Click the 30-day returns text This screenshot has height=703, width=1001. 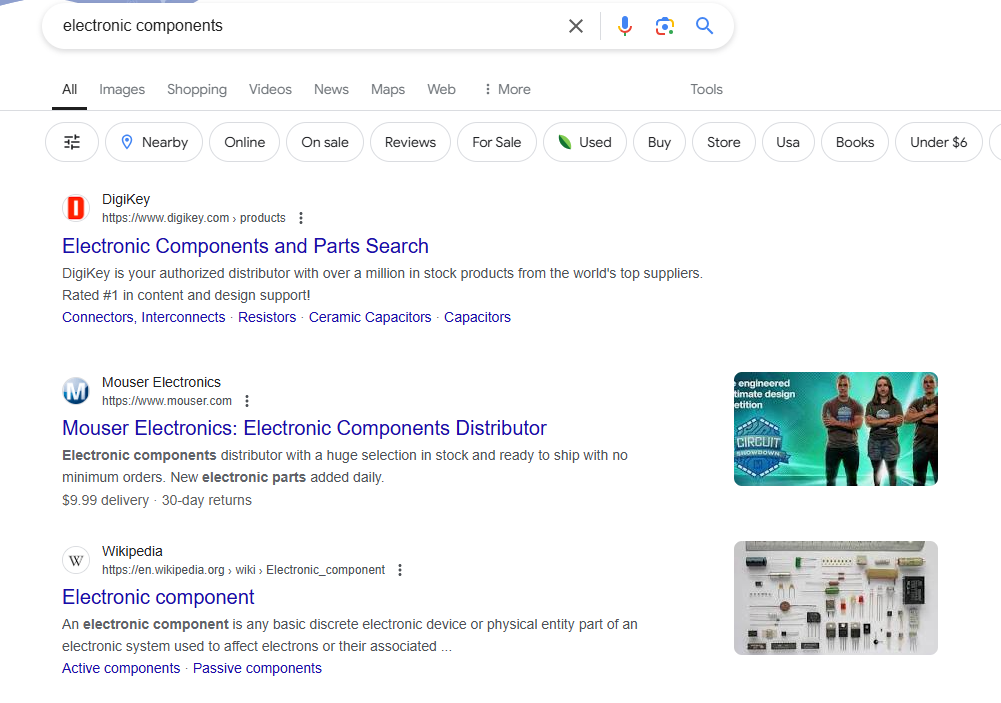click(x=207, y=501)
